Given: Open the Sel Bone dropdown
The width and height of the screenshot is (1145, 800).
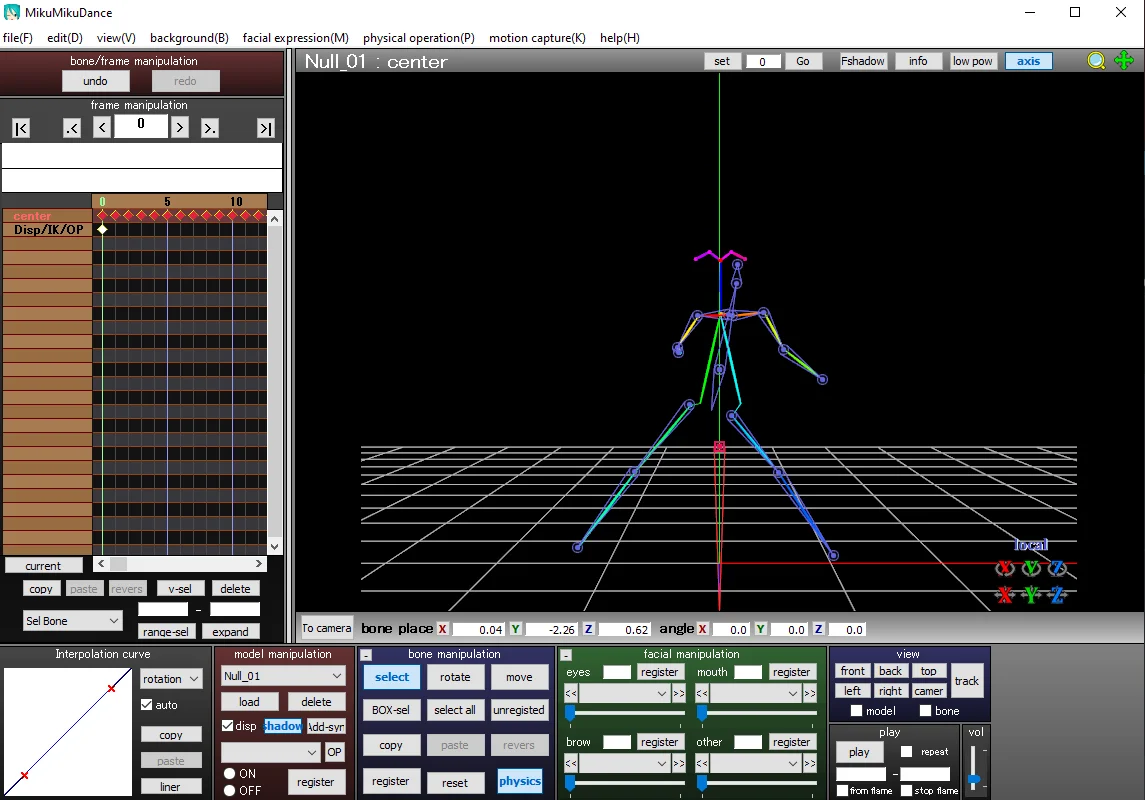Looking at the screenshot, I should (x=72, y=620).
